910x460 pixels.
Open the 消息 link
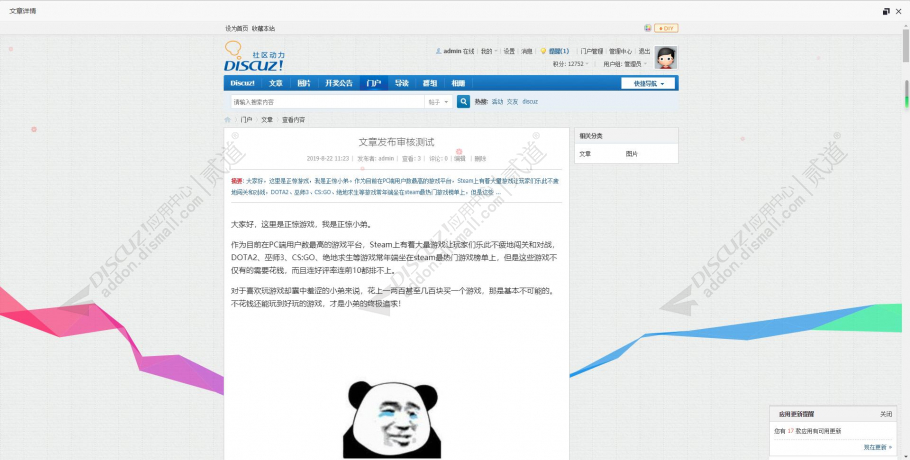526,51
